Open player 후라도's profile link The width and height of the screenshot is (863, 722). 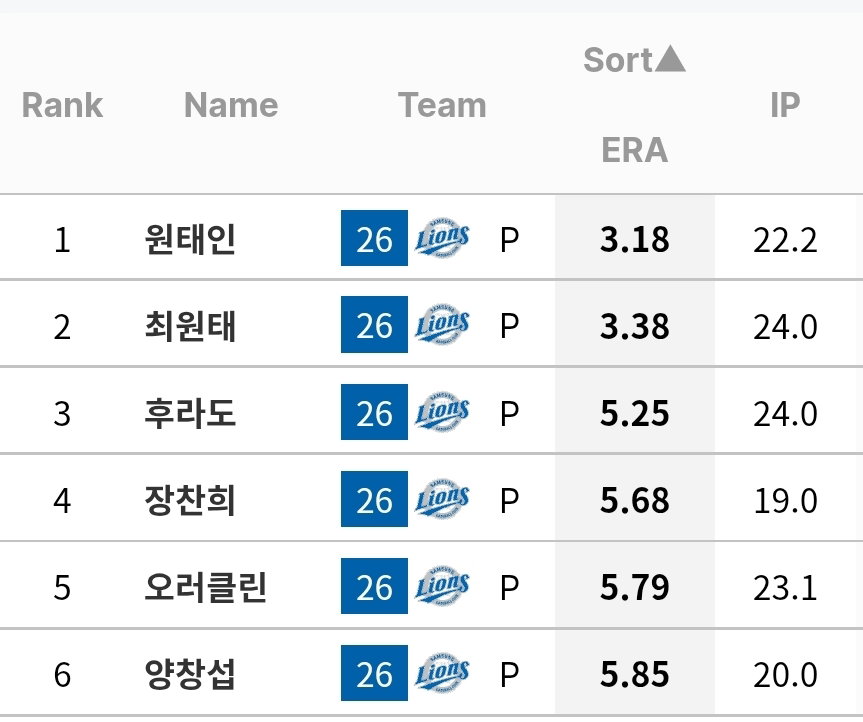190,412
